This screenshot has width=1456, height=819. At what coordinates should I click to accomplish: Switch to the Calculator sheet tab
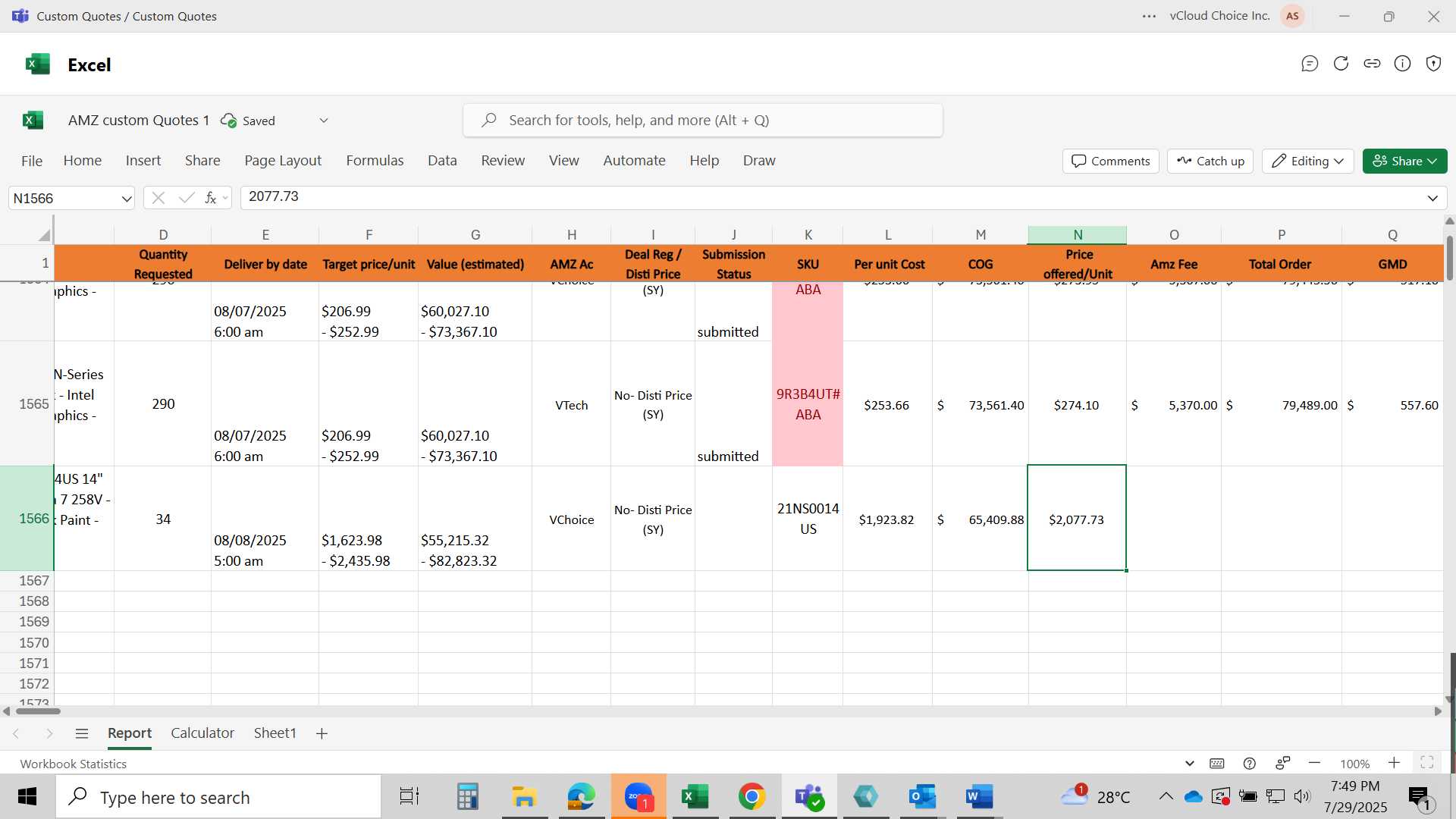(202, 733)
